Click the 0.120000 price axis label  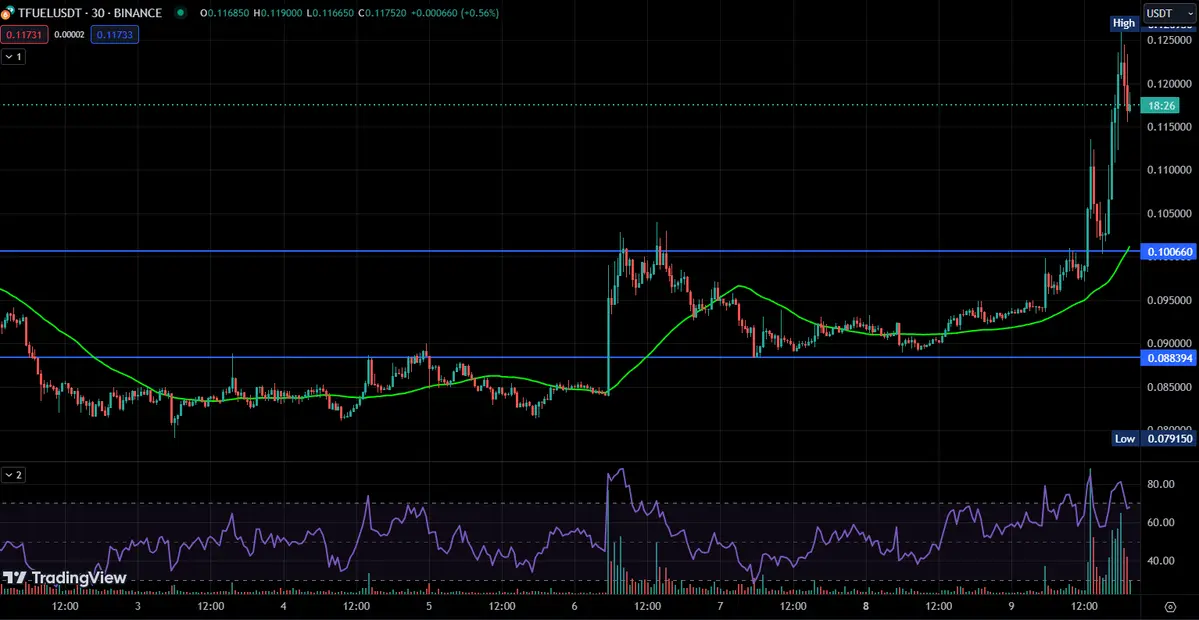[1169, 83]
